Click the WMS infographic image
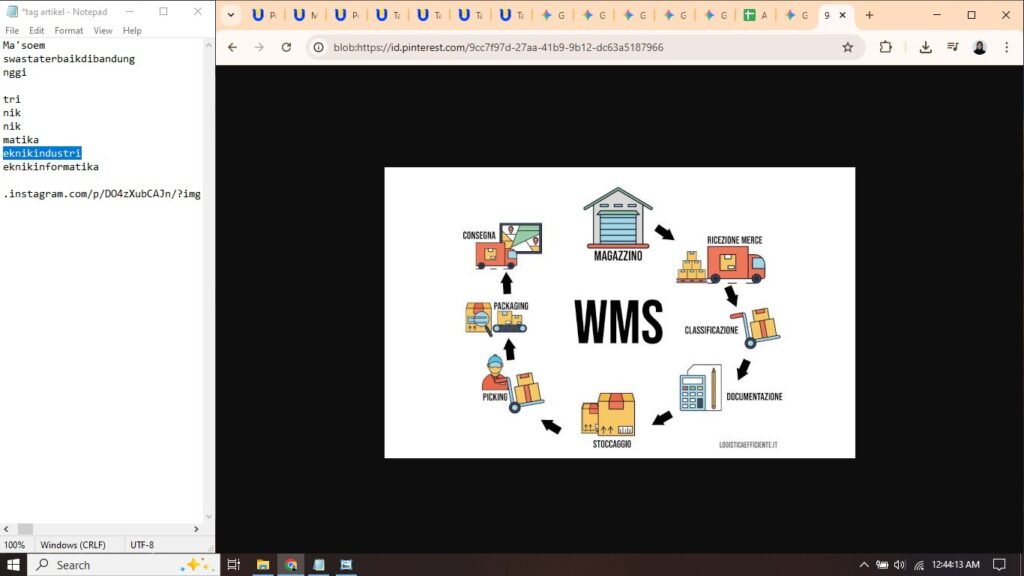The image size is (1024, 576). coord(619,312)
